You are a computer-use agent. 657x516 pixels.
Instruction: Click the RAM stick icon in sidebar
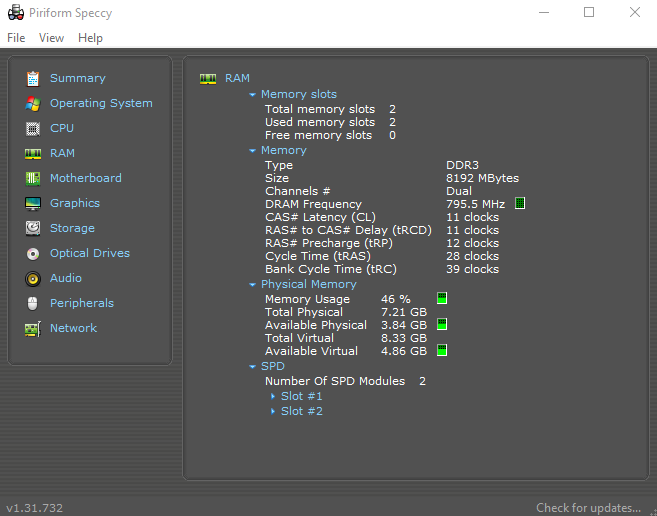coord(33,154)
